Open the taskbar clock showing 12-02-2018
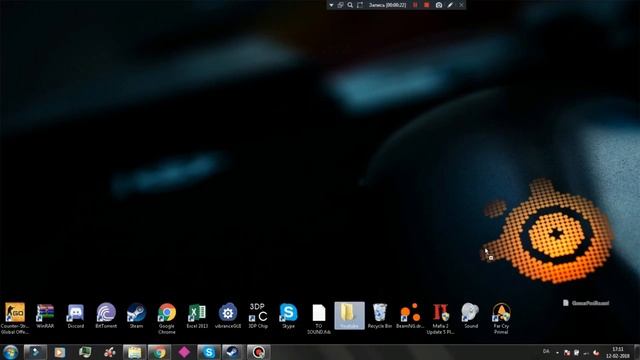This screenshot has width=640, height=360. pyautogui.click(x=618, y=352)
